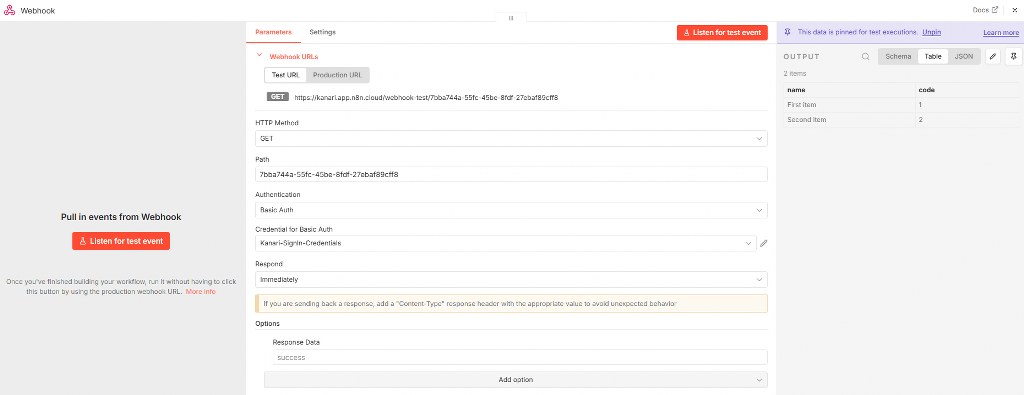The image size is (1024, 395).
Task: Click top-right Listen for test event button
Action: (722, 33)
